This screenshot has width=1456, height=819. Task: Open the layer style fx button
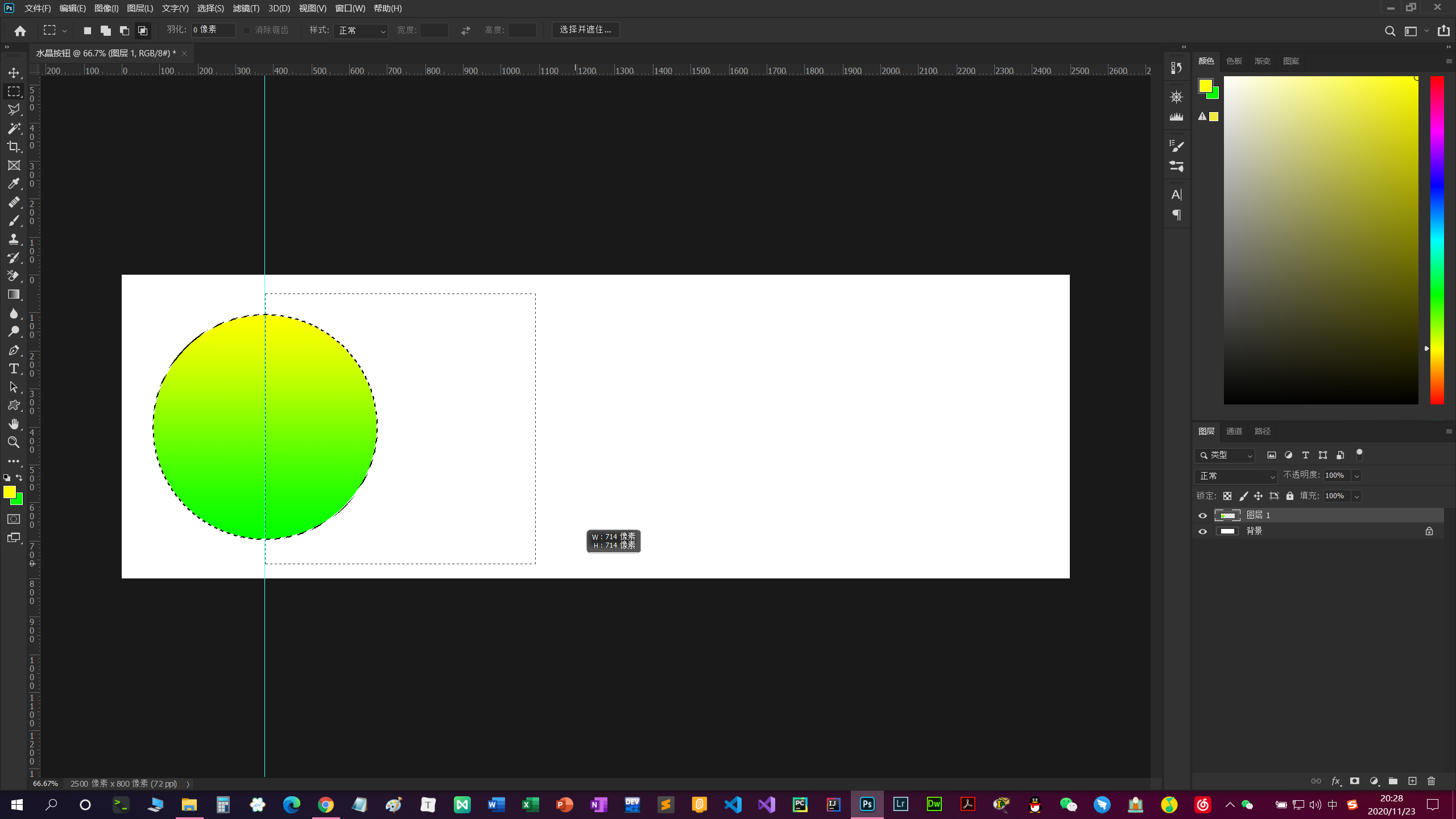tap(1336, 781)
